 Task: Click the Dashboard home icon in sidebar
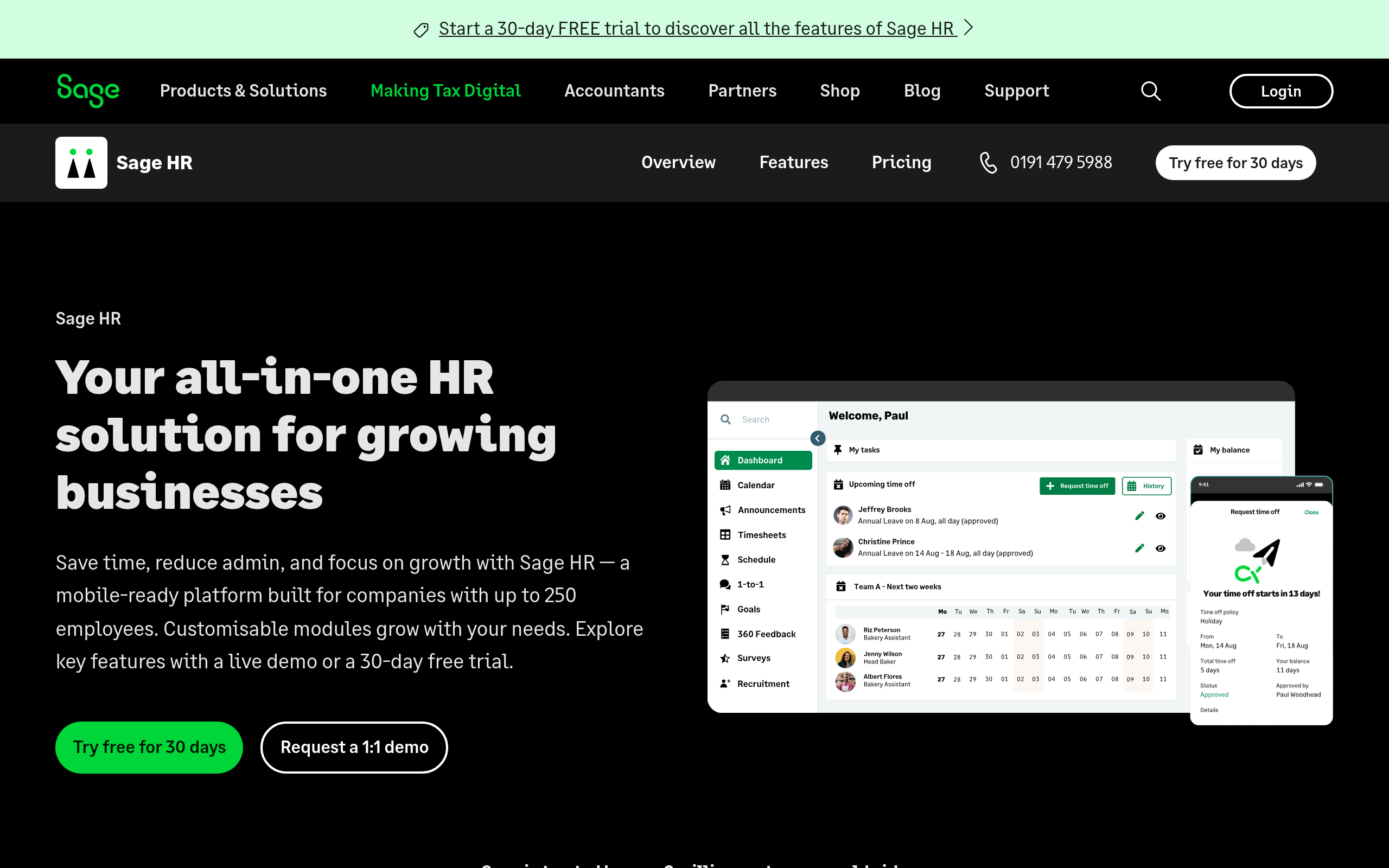click(x=725, y=460)
